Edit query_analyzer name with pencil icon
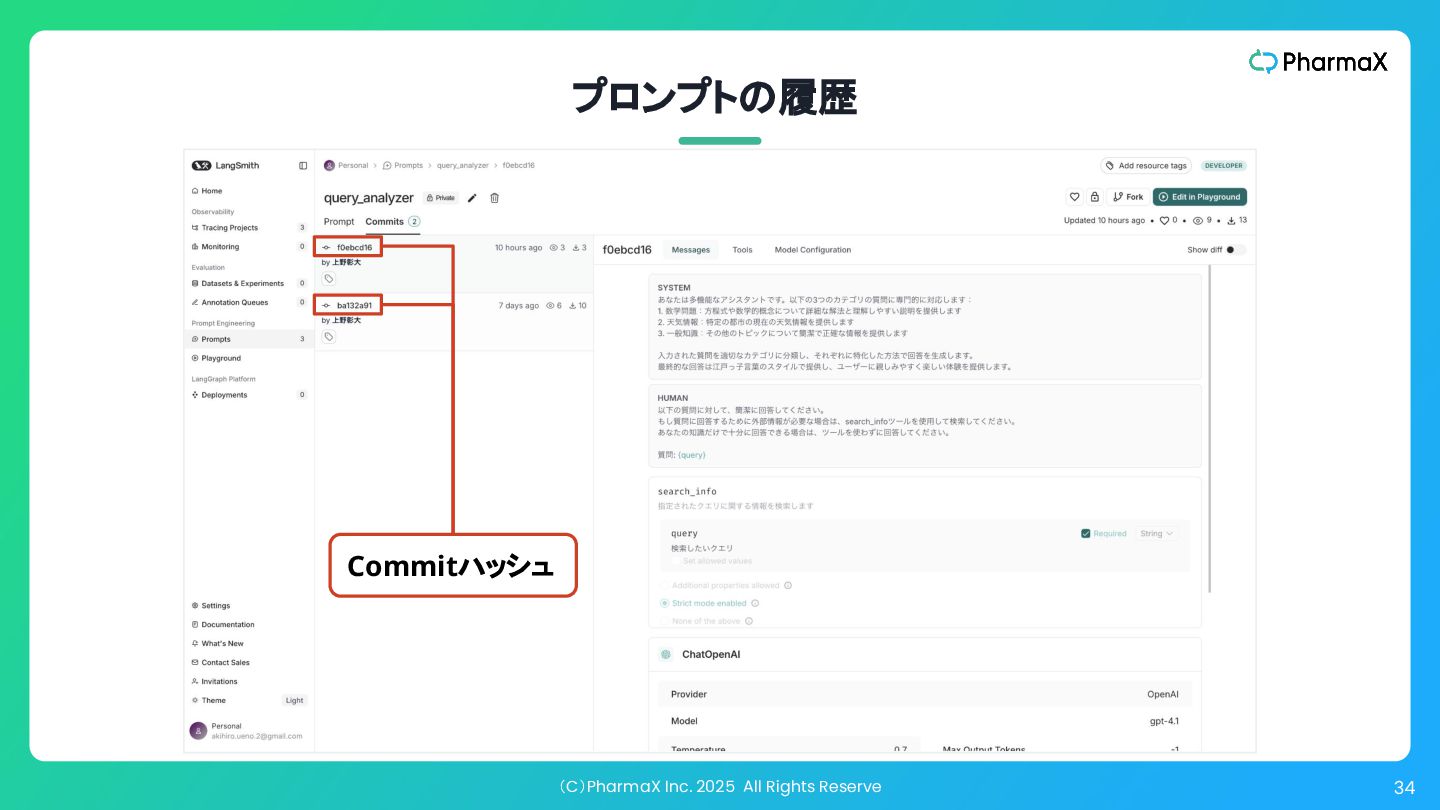Image resolution: width=1440 pixels, height=810 pixels. tap(472, 198)
